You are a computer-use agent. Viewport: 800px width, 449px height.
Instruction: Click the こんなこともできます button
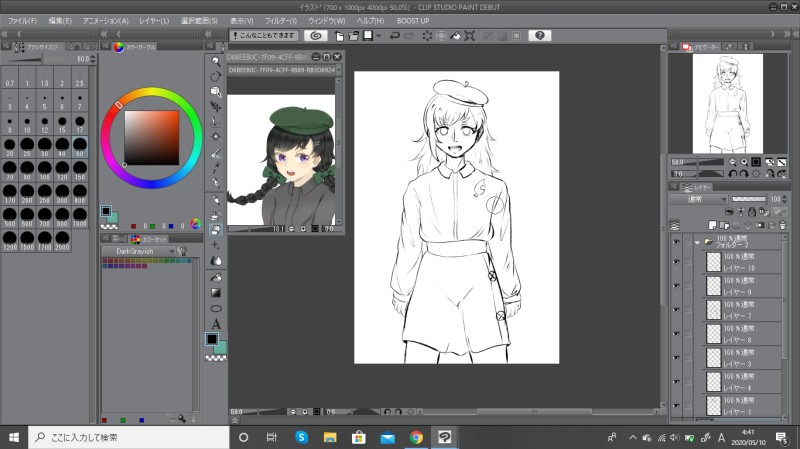[264, 35]
